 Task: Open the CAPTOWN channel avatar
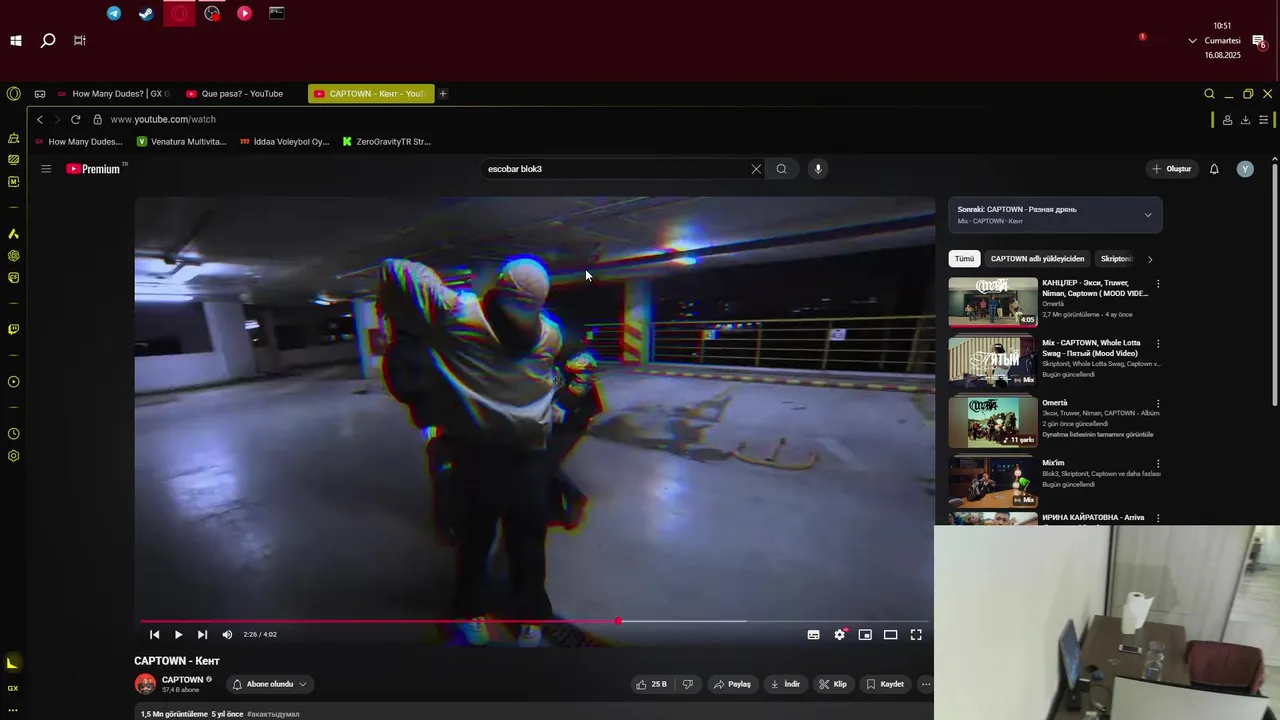[x=145, y=684]
